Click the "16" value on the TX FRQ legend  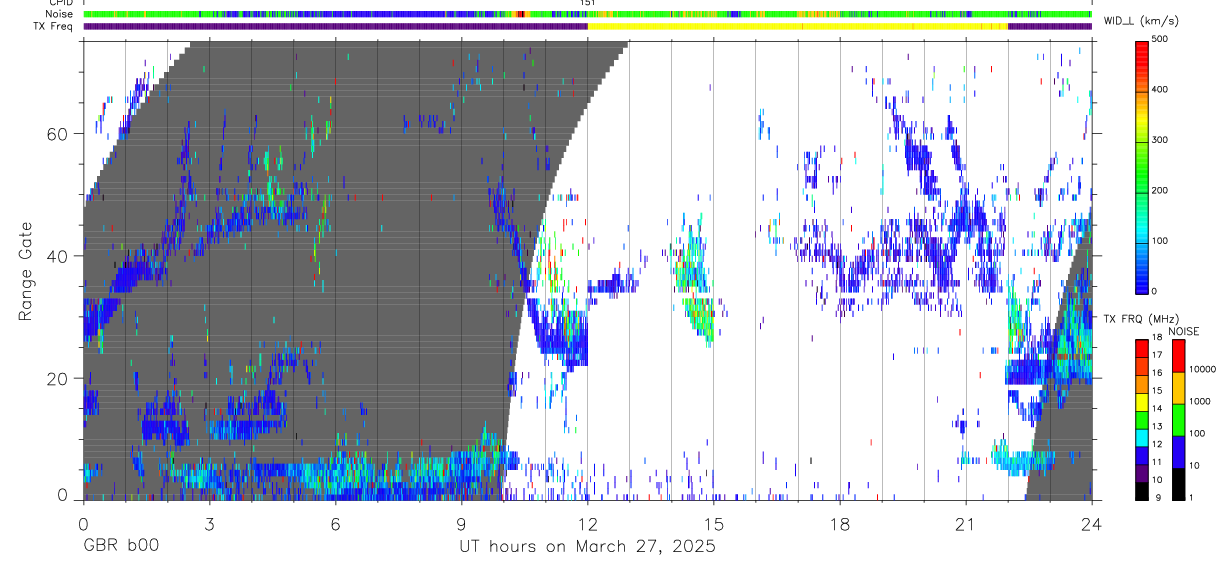pyautogui.click(x=1159, y=373)
